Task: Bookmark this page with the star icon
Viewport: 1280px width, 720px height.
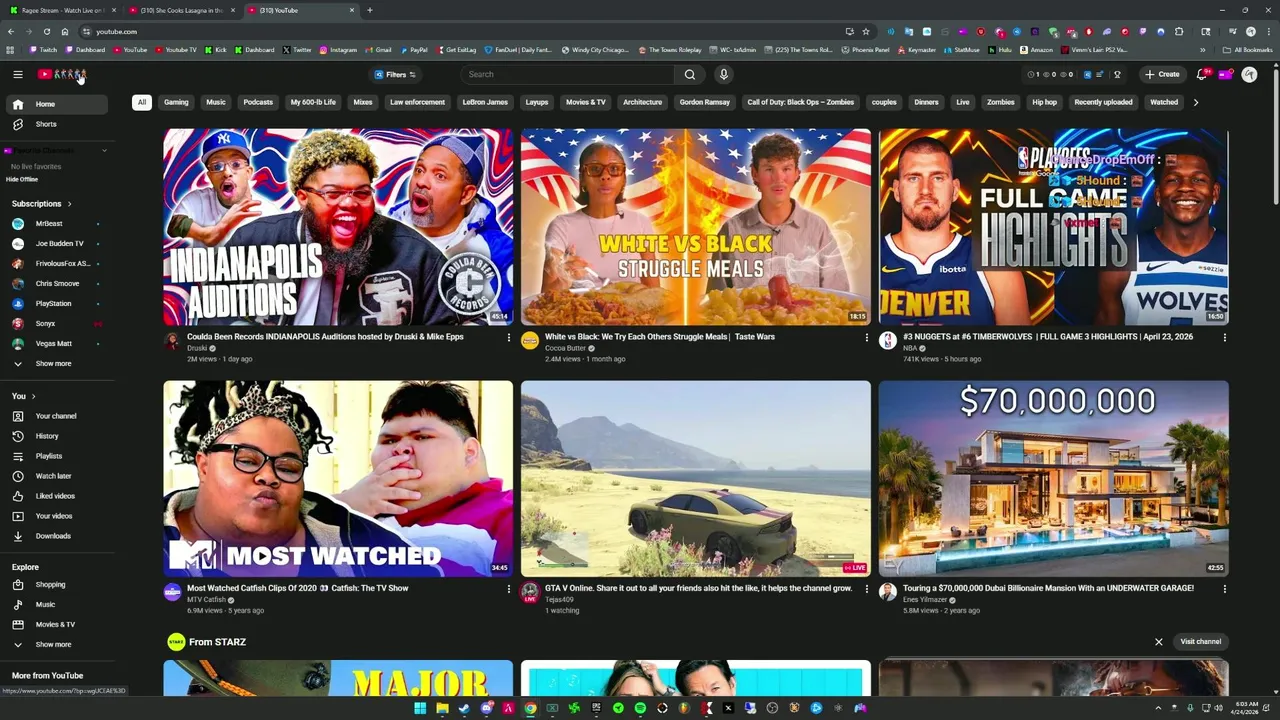Action: pyautogui.click(x=866, y=31)
